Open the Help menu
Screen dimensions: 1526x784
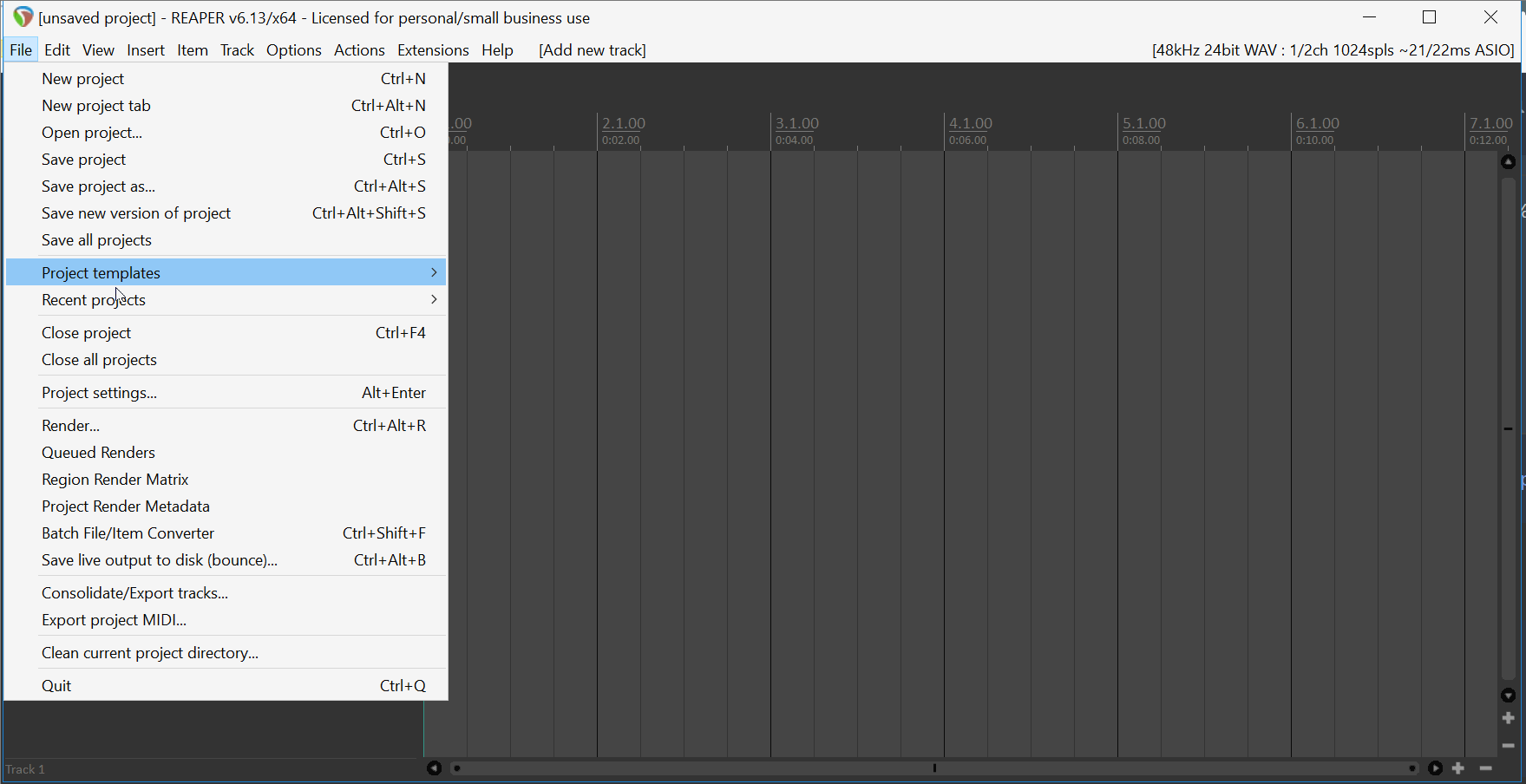click(x=497, y=49)
